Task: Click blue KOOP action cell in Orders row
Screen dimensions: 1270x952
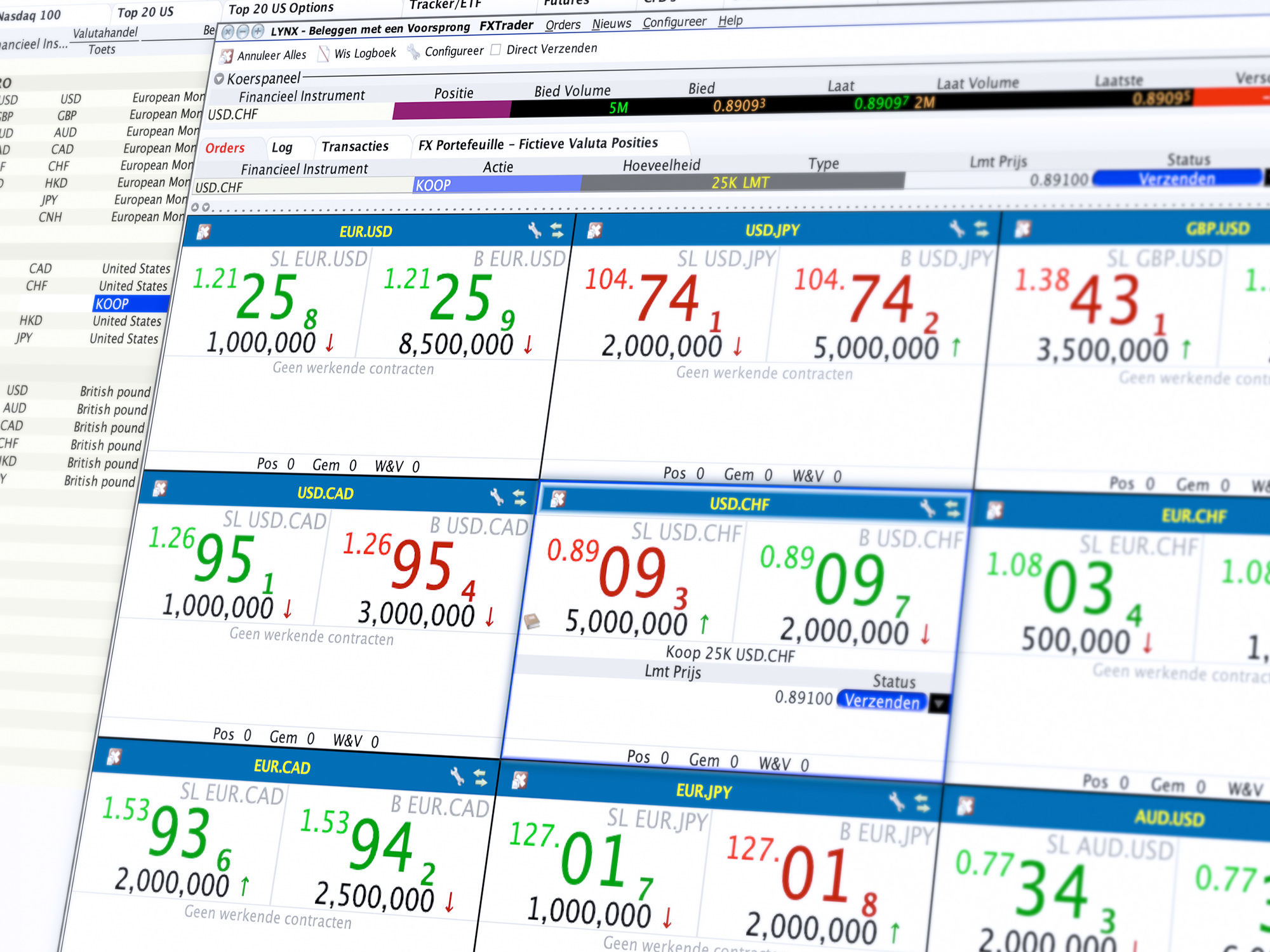Action: coord(497,185)
